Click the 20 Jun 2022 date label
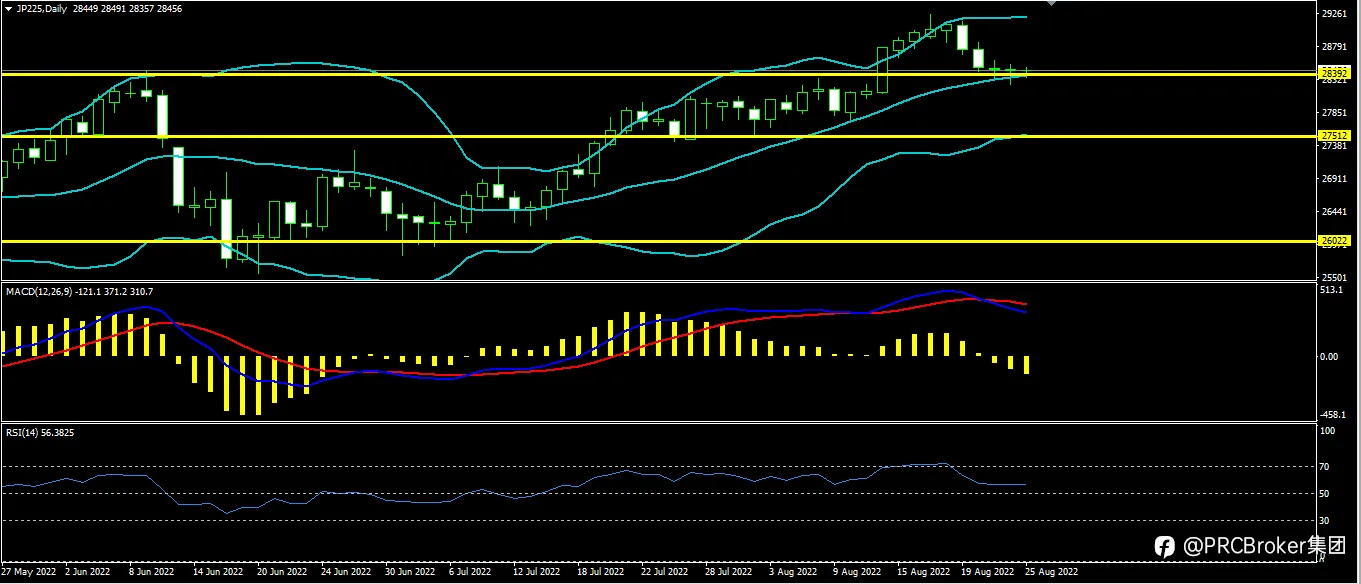 283,573
